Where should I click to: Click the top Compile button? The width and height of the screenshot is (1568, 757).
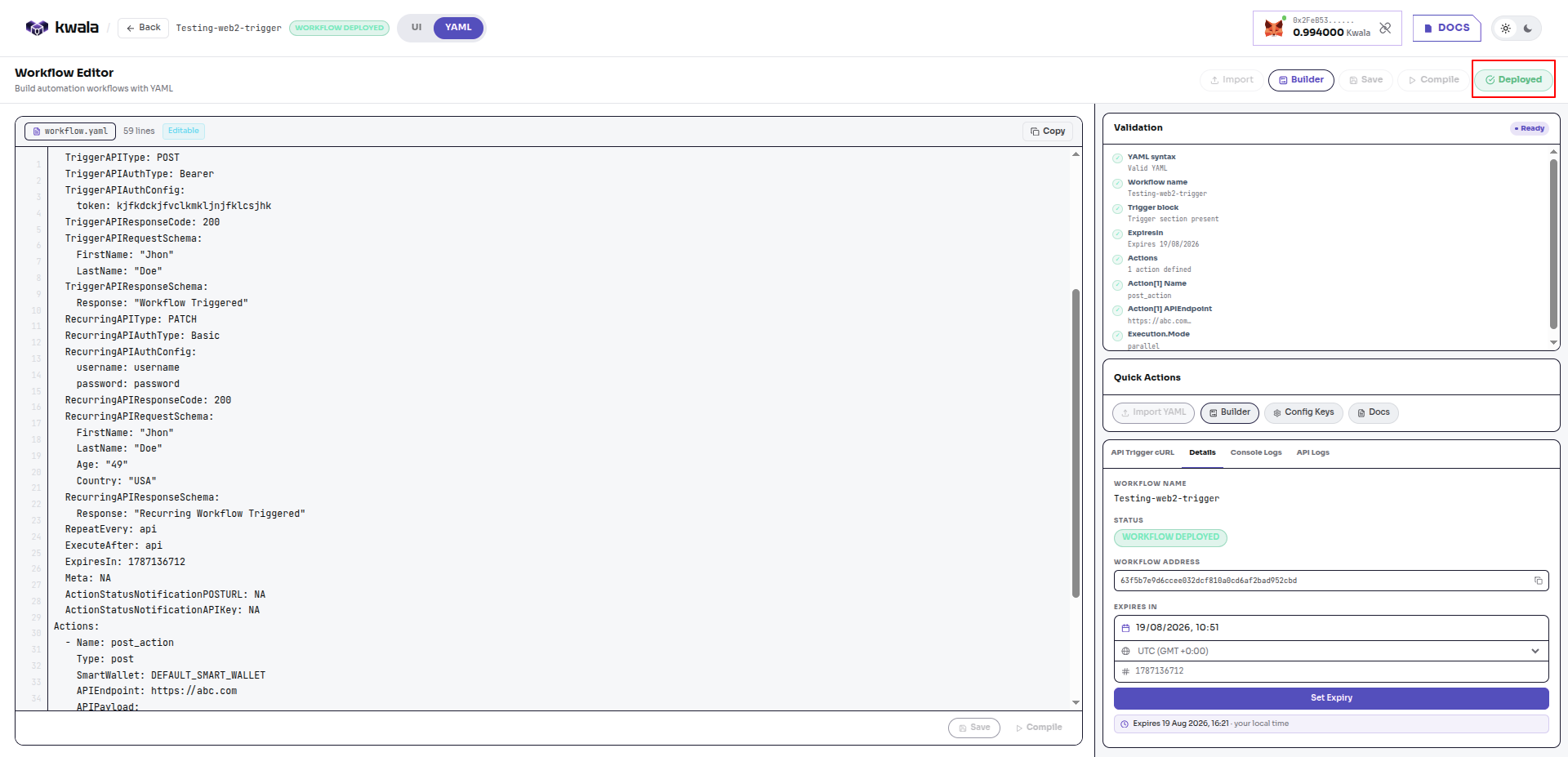(1433, 80)
